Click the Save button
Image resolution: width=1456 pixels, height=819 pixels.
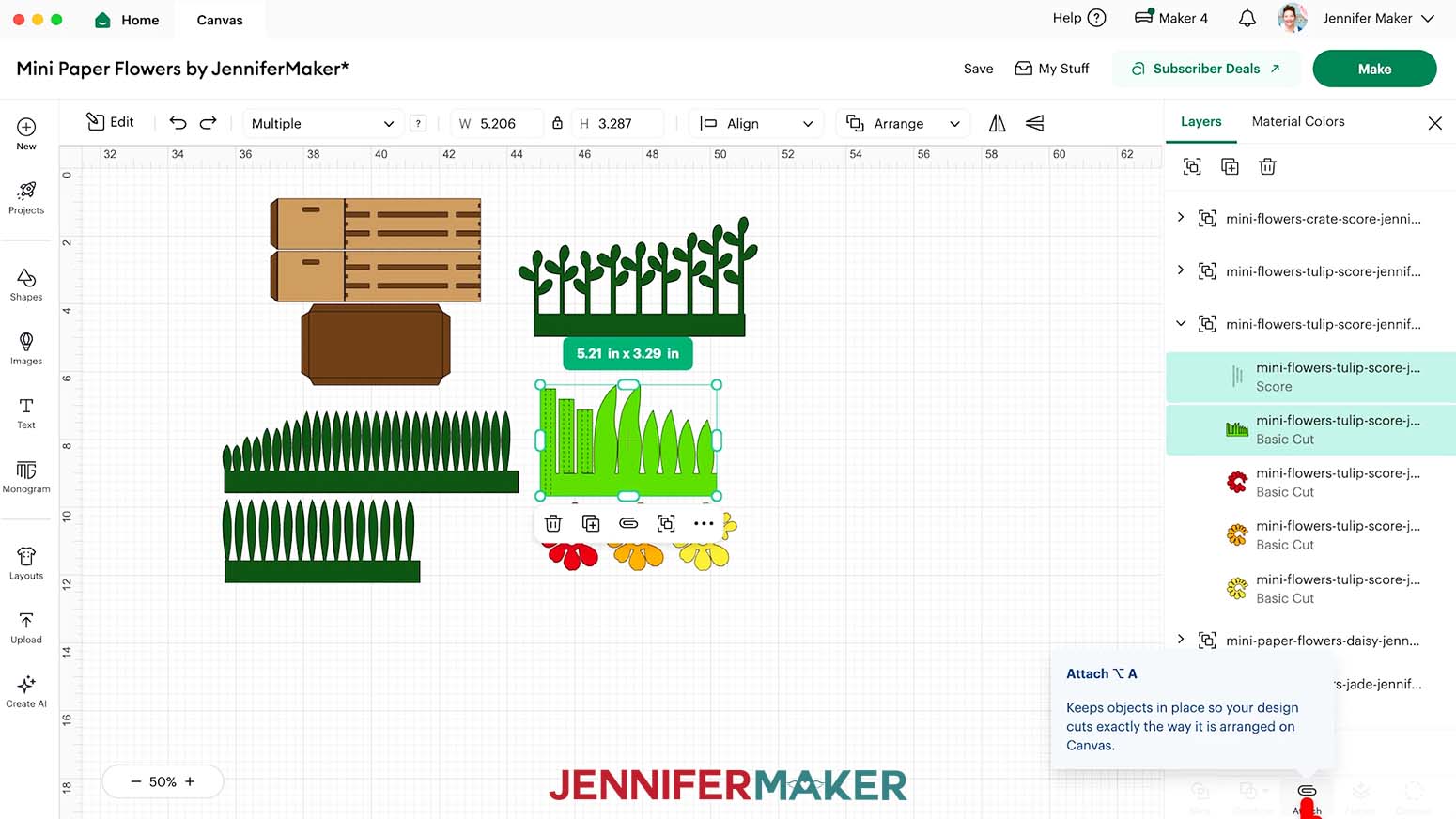point(978,69)
